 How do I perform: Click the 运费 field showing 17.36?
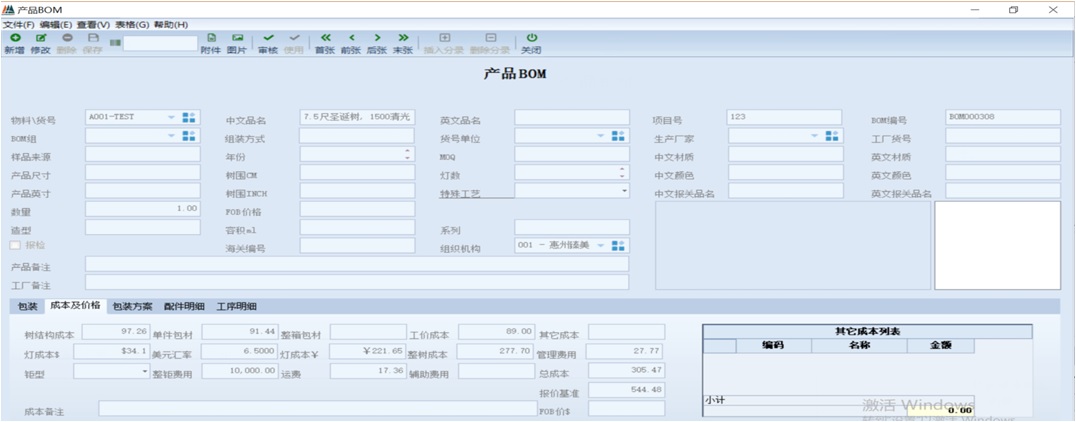pos(368,371)
